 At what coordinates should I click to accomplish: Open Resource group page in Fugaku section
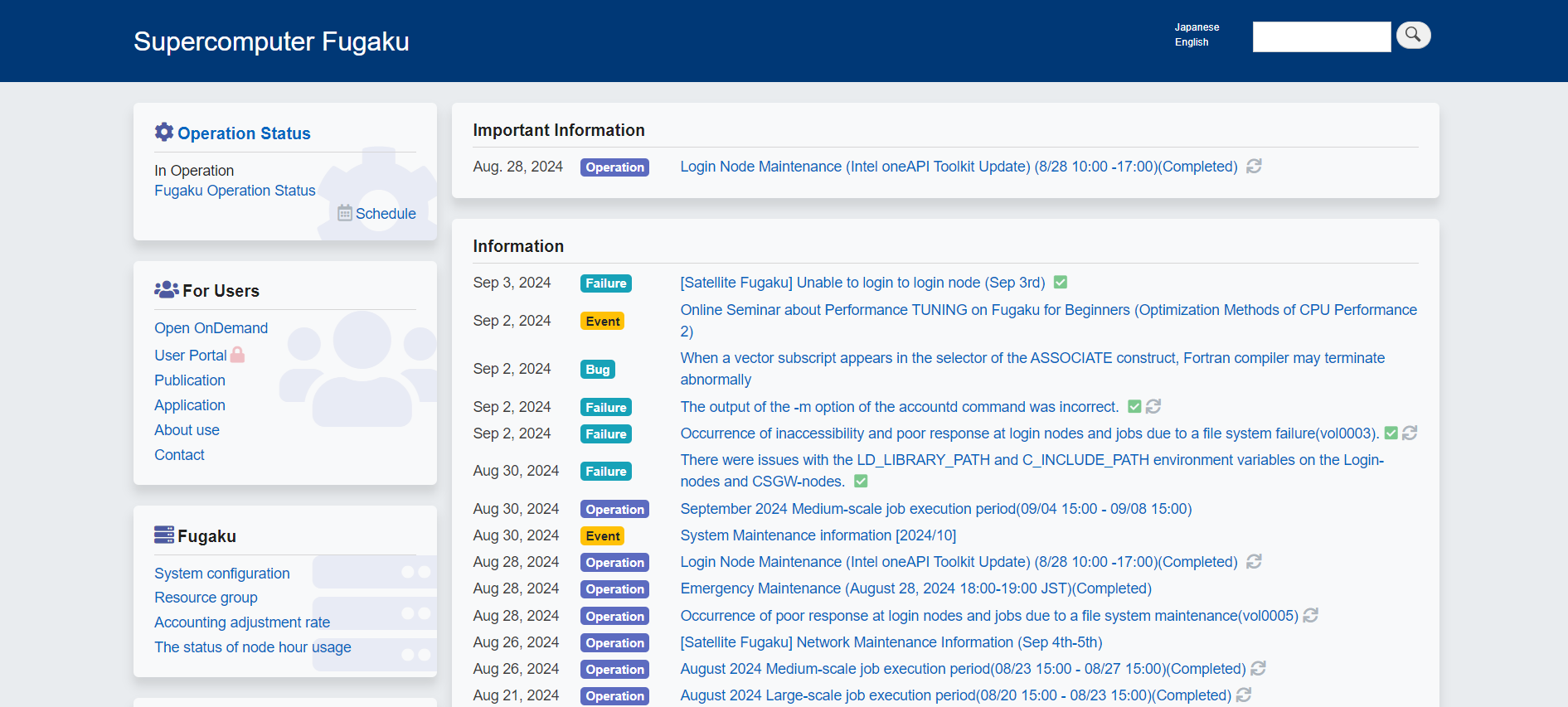206,598
